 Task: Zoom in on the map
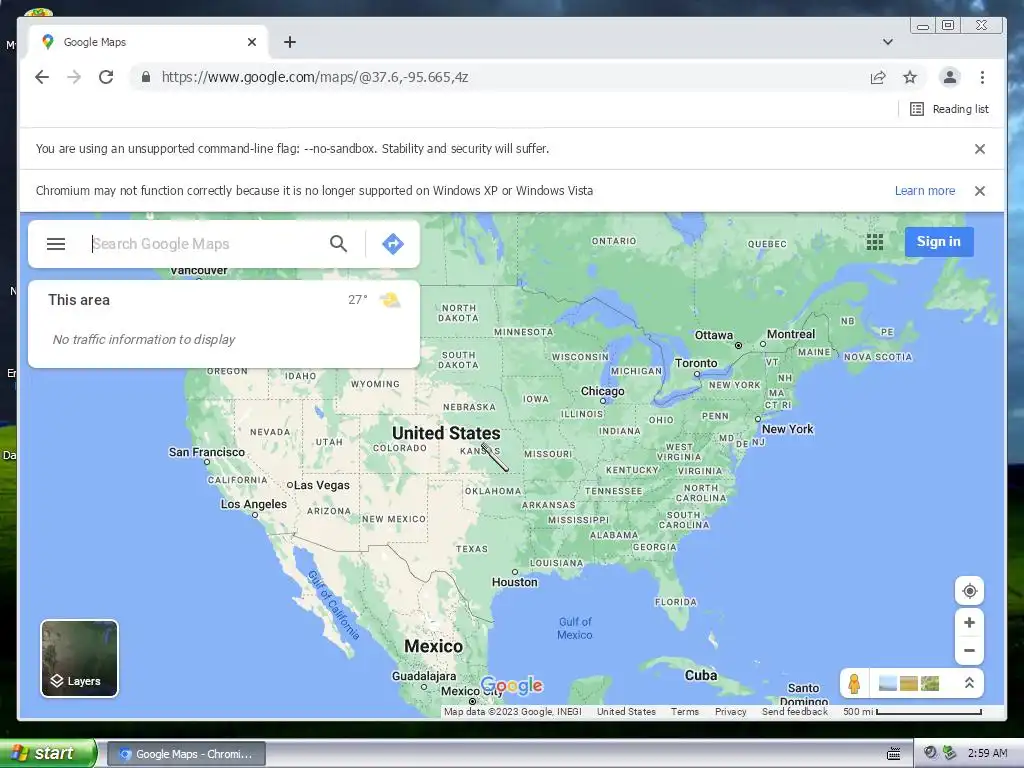click(x=969, y=622)
